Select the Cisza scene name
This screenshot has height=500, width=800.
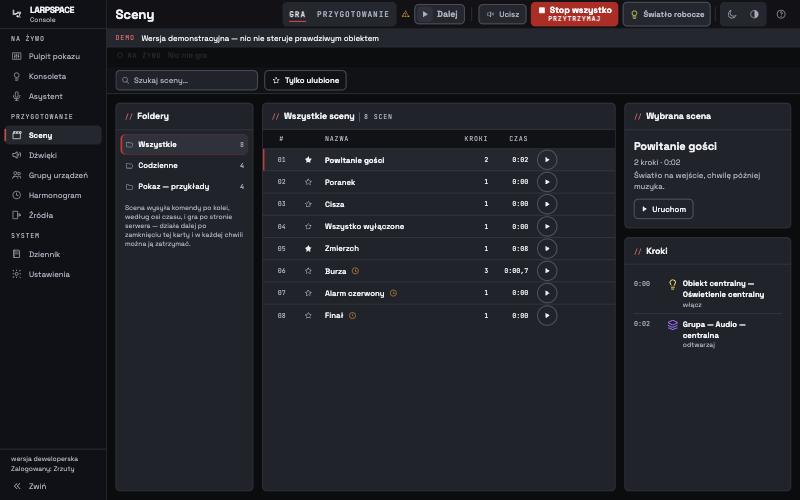tap(335, 204)
